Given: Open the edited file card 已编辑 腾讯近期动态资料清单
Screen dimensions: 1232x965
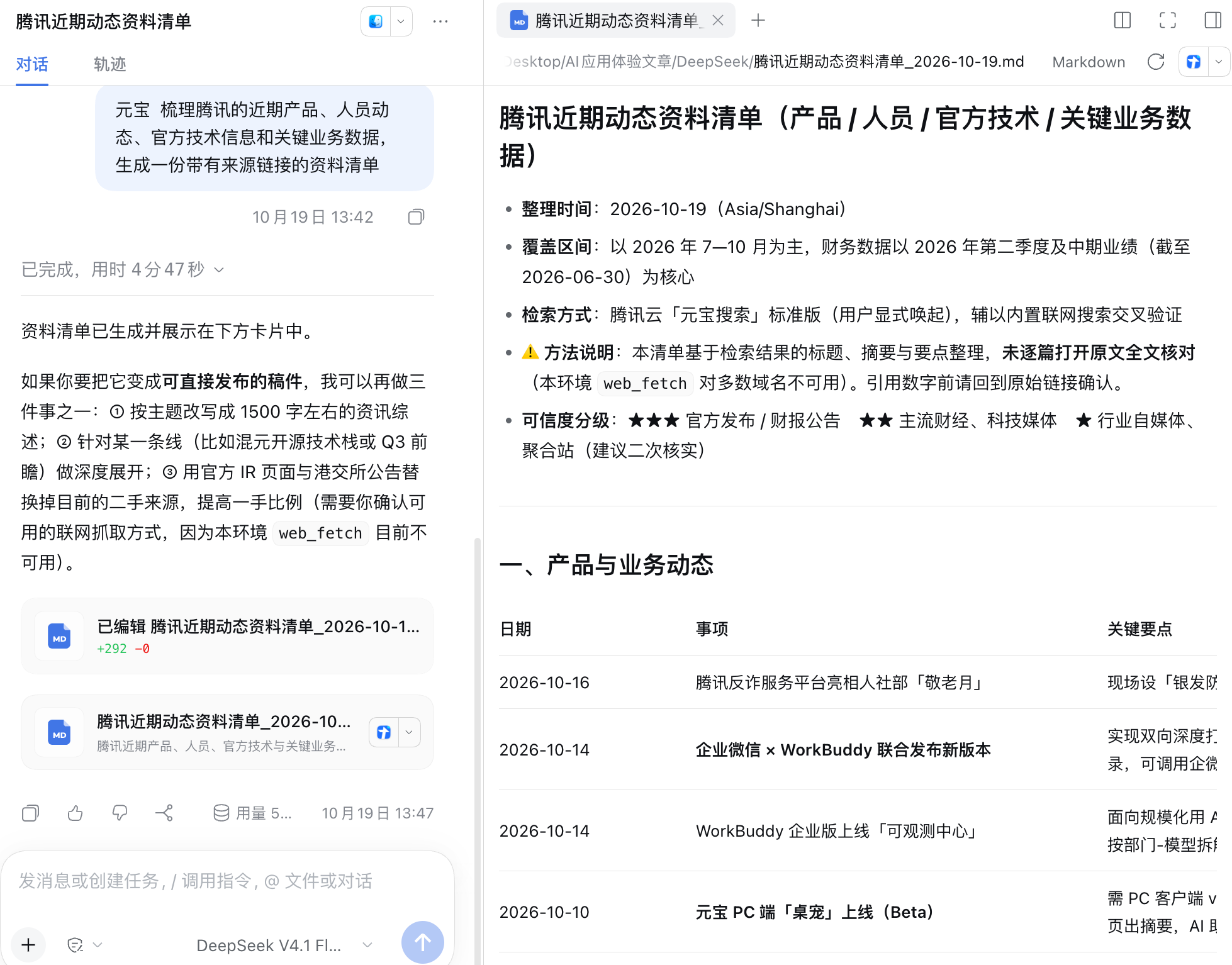Looking at the screenshot, I should click(227, 636).
